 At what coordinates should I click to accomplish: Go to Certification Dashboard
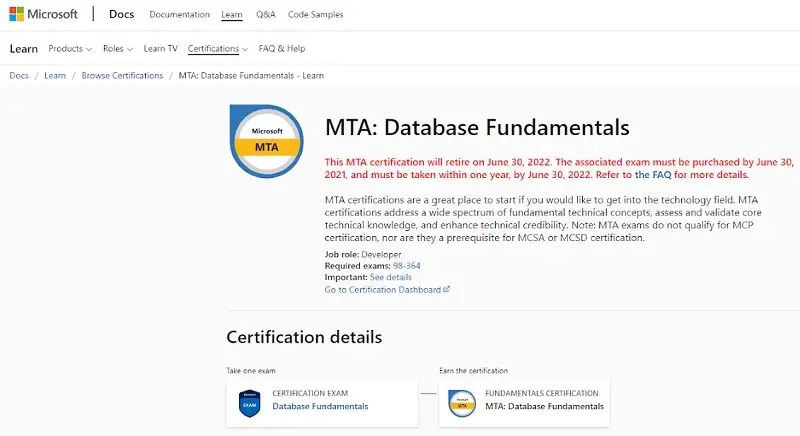tap(383, 290)
